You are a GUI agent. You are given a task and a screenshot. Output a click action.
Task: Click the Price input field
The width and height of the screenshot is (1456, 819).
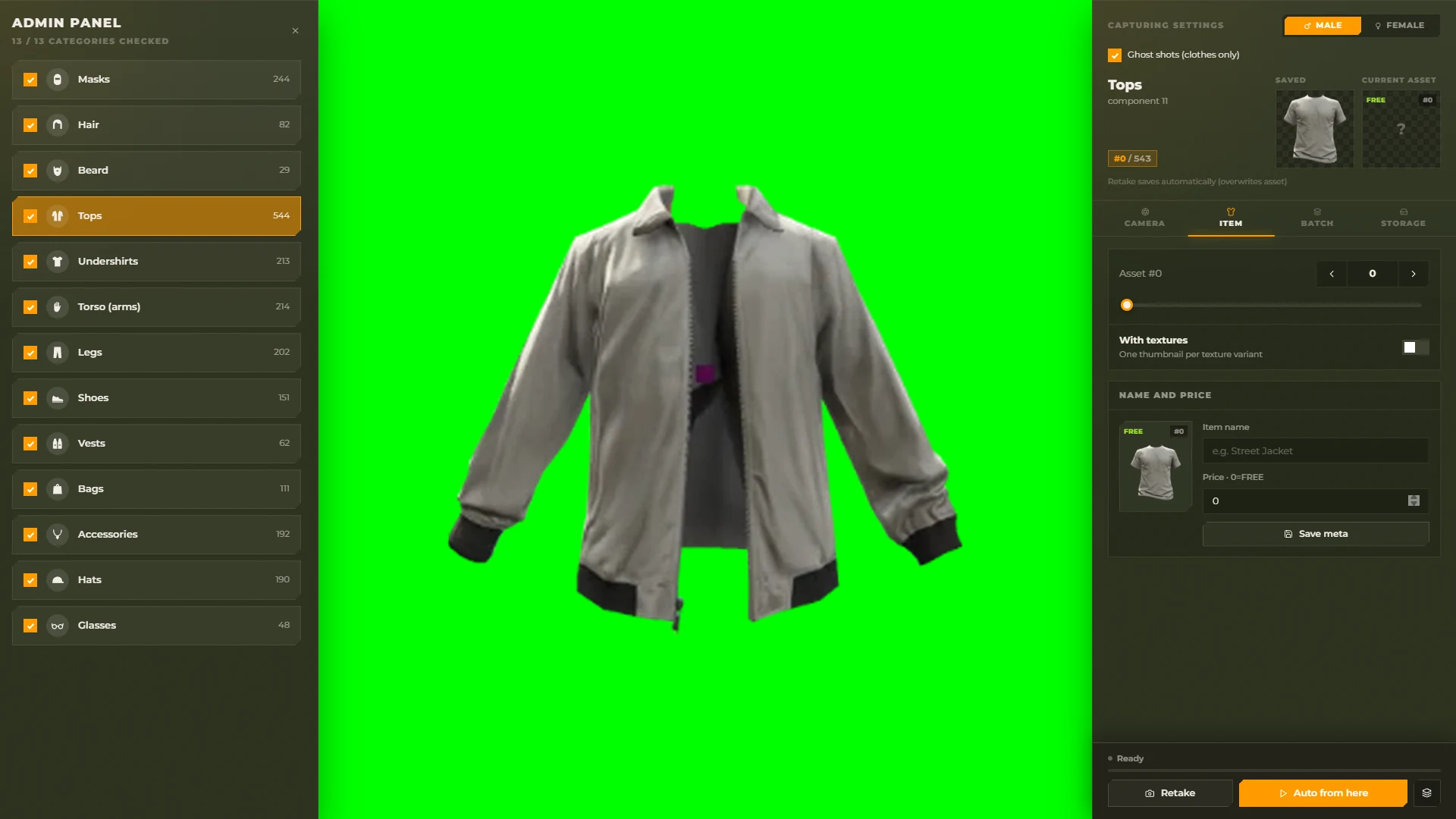point(1316,500)
